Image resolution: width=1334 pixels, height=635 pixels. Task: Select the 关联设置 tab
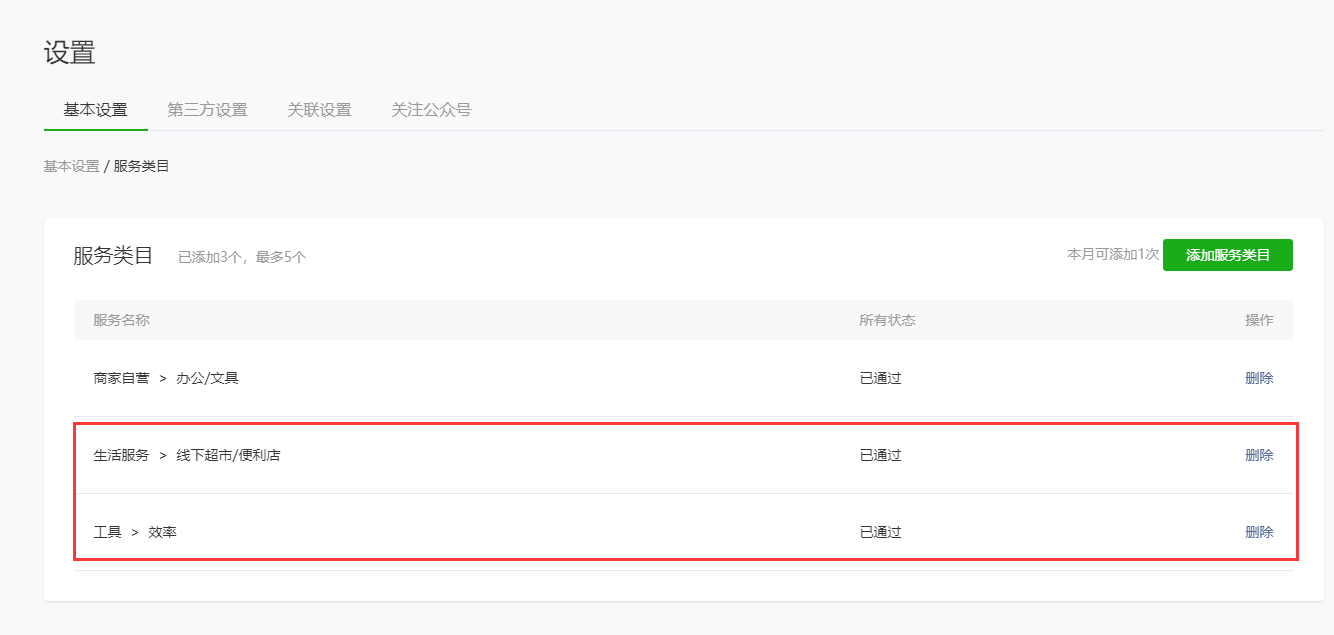[319, 110]
